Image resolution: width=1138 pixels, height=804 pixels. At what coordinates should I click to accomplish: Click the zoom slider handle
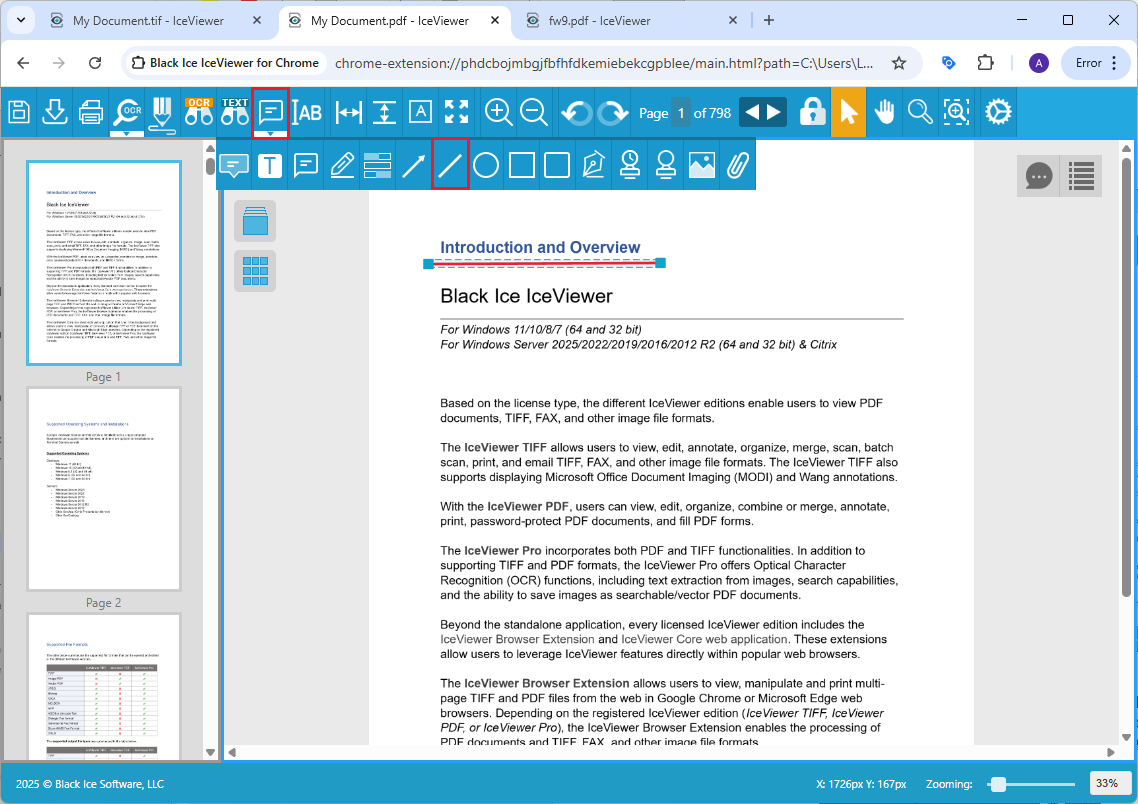pos(998,784)
